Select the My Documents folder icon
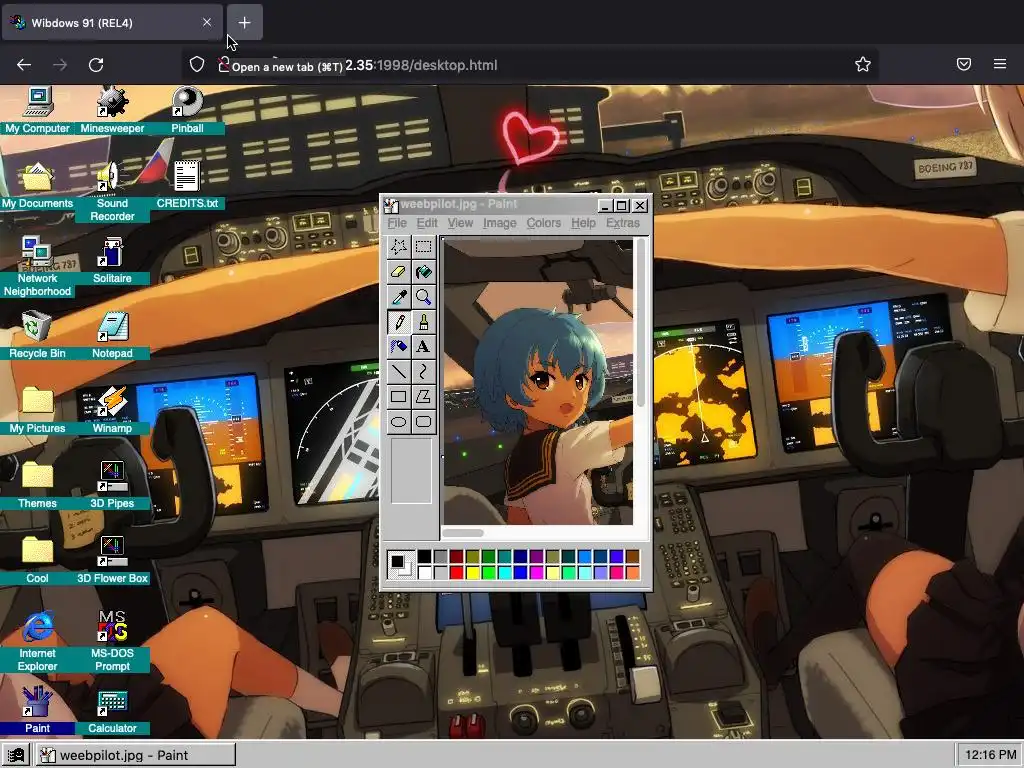 pyautogui.click(x=37, y=185)
